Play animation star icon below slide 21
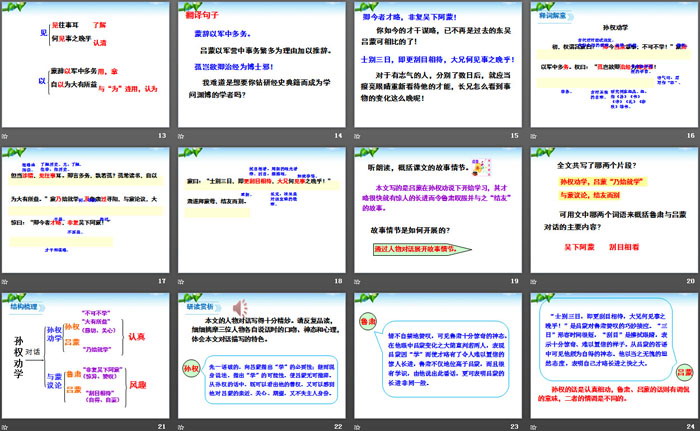 5,427
